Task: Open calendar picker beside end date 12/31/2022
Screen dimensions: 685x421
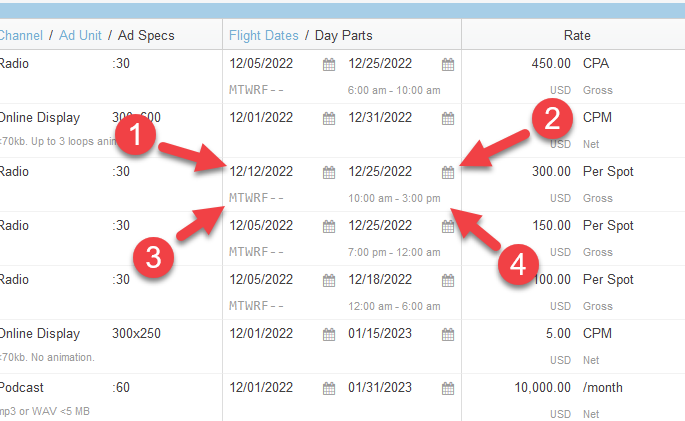Action: (448, 118)
